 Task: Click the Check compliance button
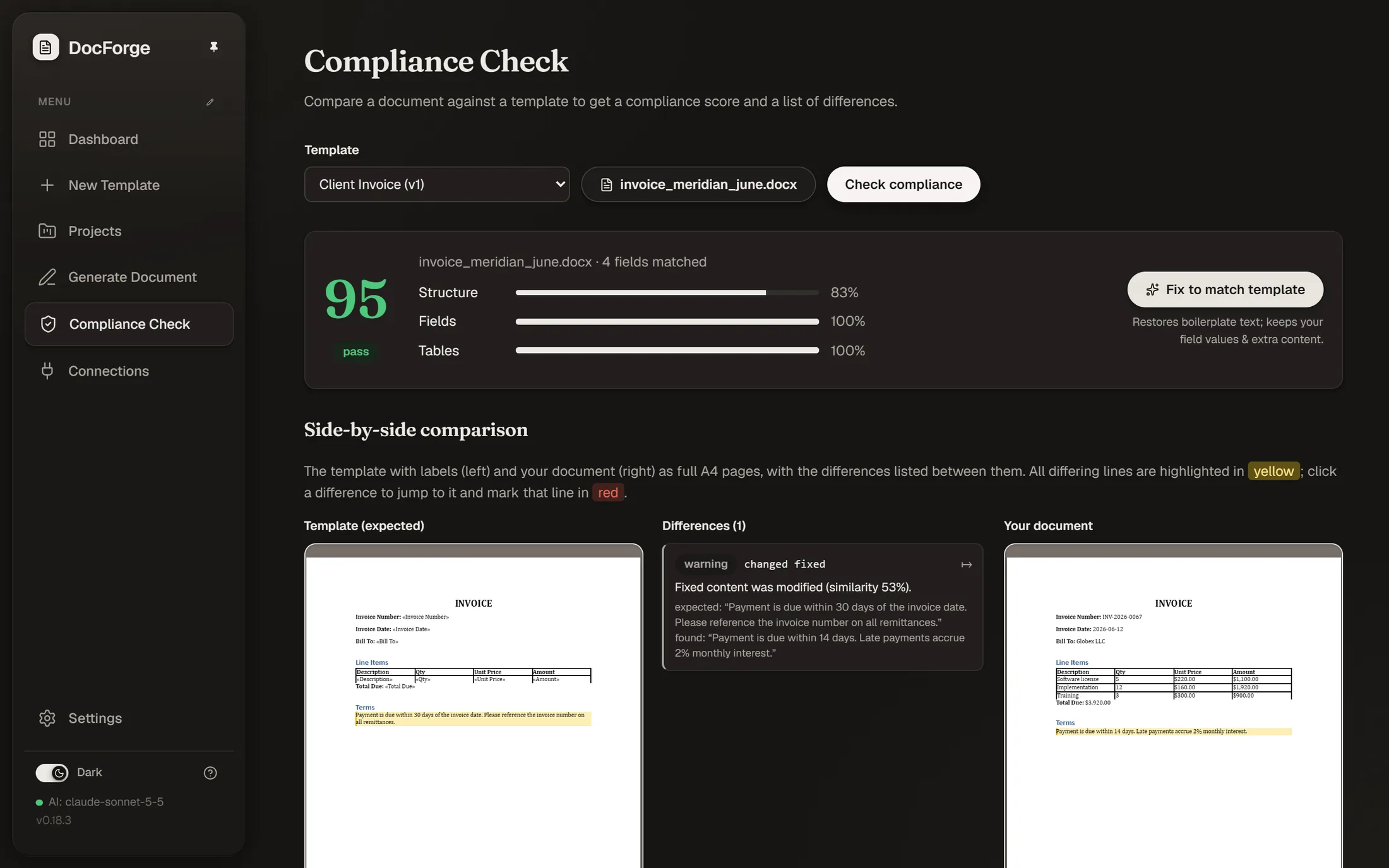coord(903,184)
